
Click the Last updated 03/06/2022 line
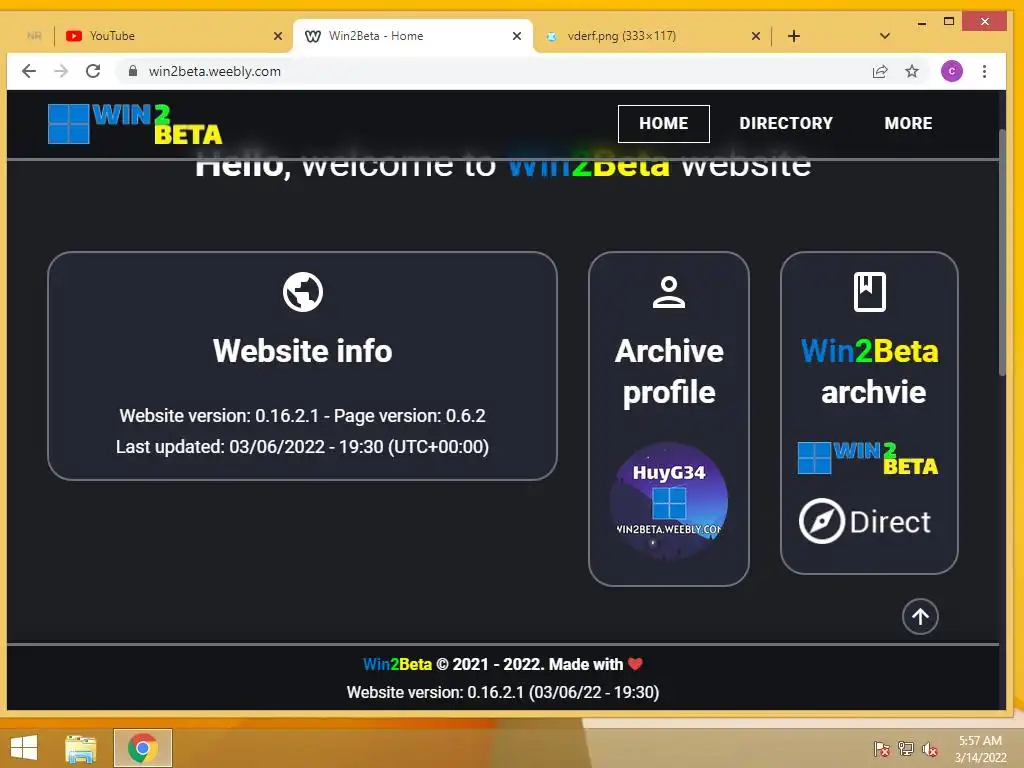tap(302, 447)
